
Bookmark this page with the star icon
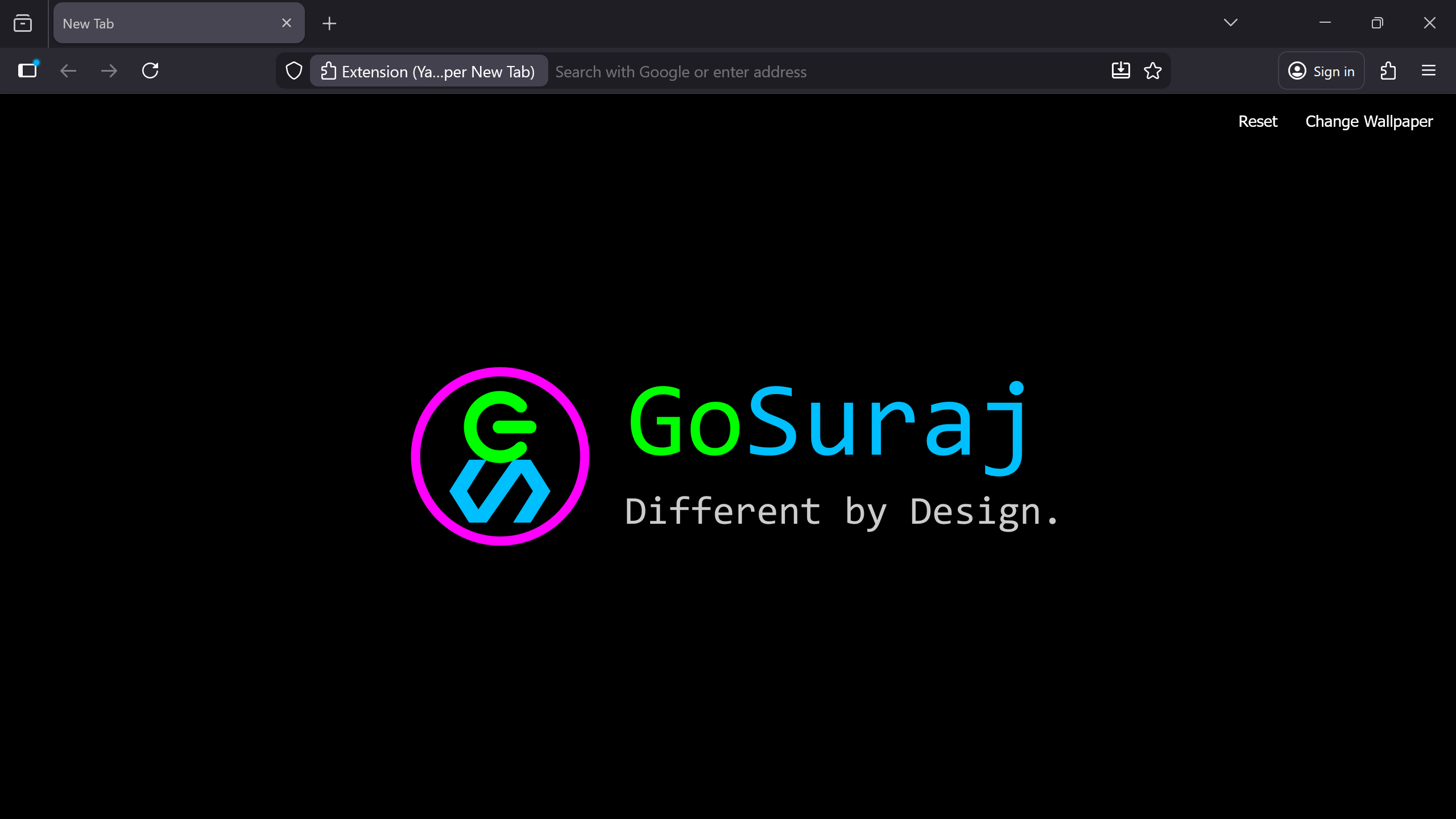[1152, 71]
